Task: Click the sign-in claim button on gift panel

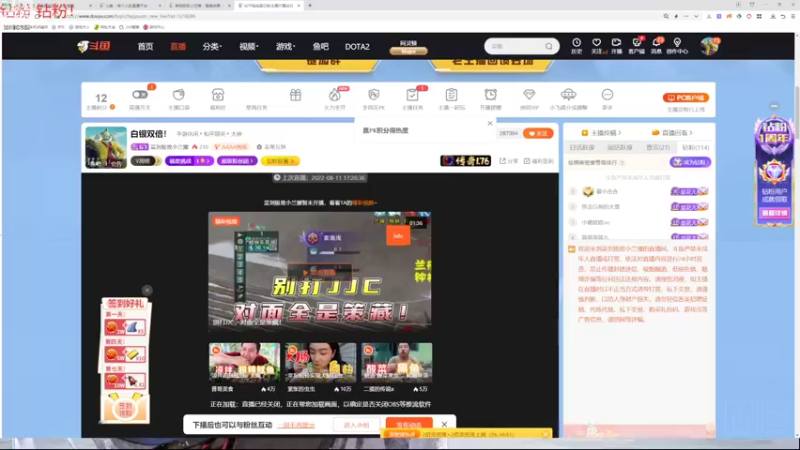Action: click(125, 409)
